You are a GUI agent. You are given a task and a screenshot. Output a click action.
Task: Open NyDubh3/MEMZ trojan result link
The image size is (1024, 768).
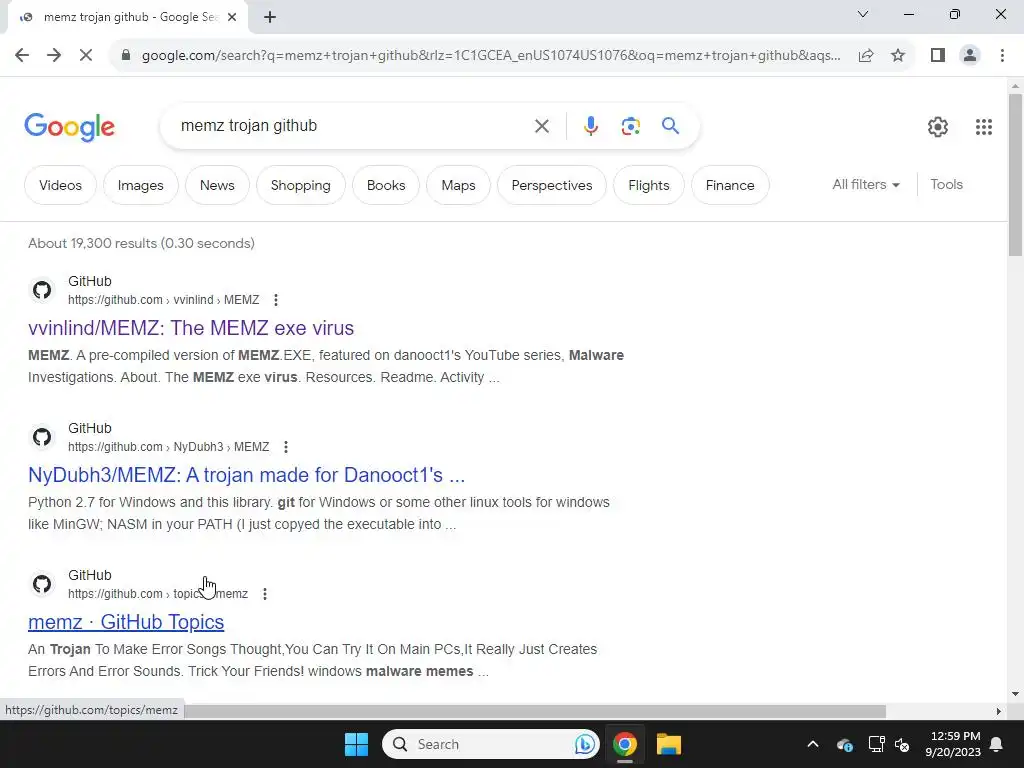click(x=246, y=475)
